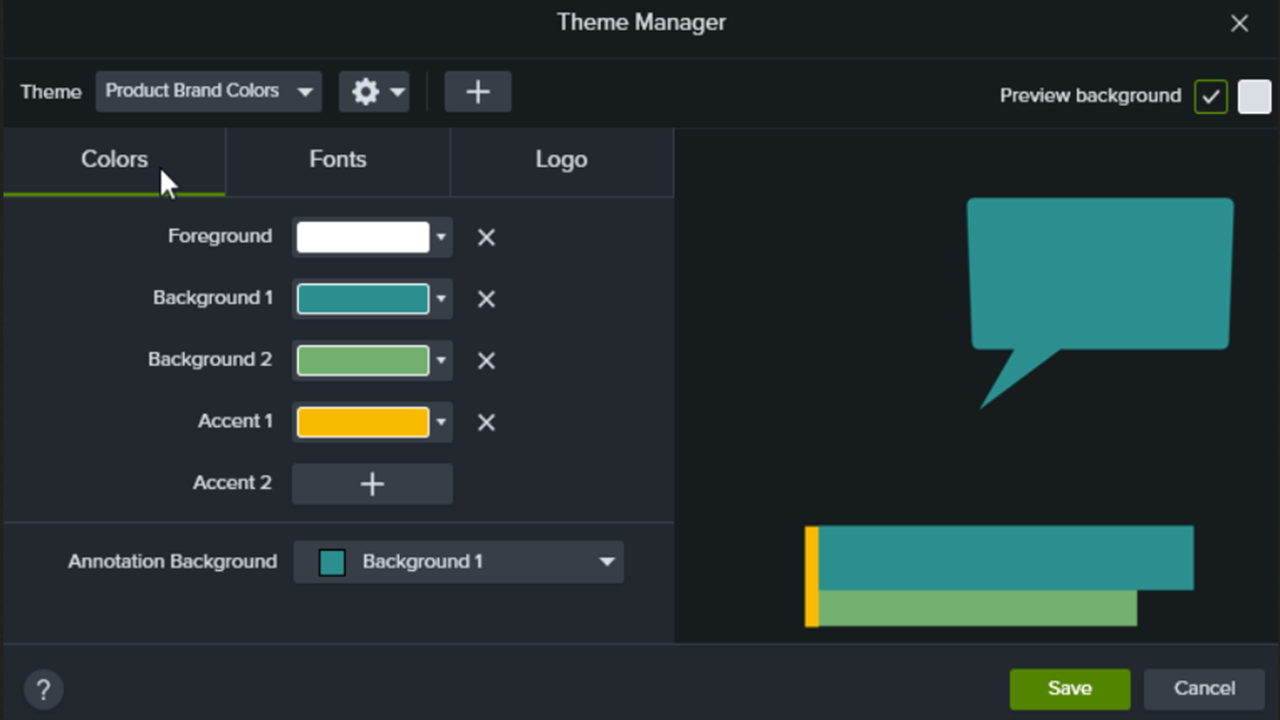Remove the Foreground color using its X
Screen dimensions: 1280x720
[x=486, y=237]
